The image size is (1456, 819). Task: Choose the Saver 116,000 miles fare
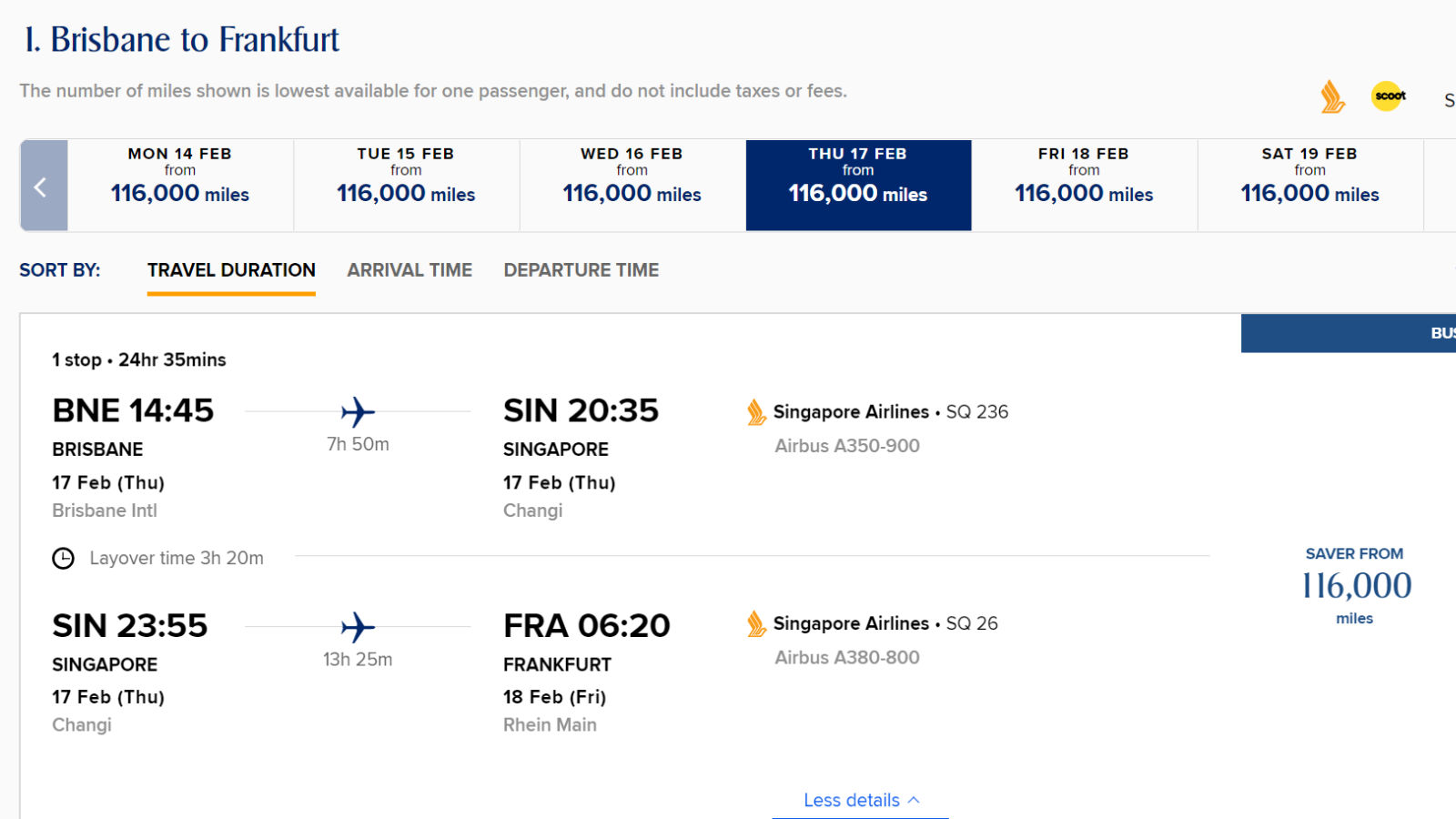[1355, 585]
